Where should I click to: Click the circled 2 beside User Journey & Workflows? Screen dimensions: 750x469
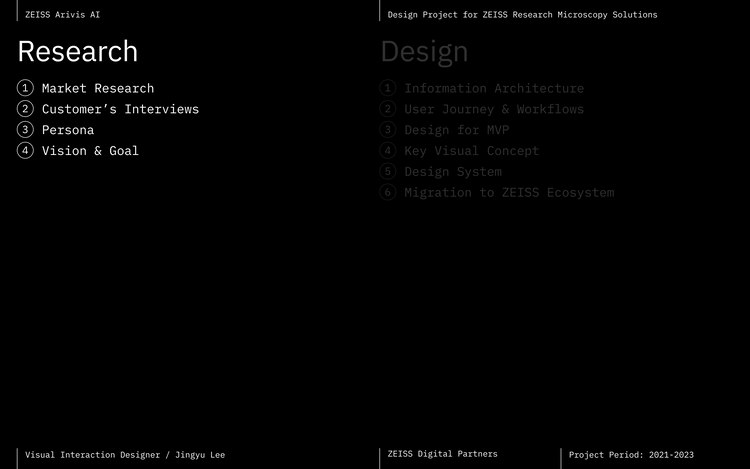point(388,109)
